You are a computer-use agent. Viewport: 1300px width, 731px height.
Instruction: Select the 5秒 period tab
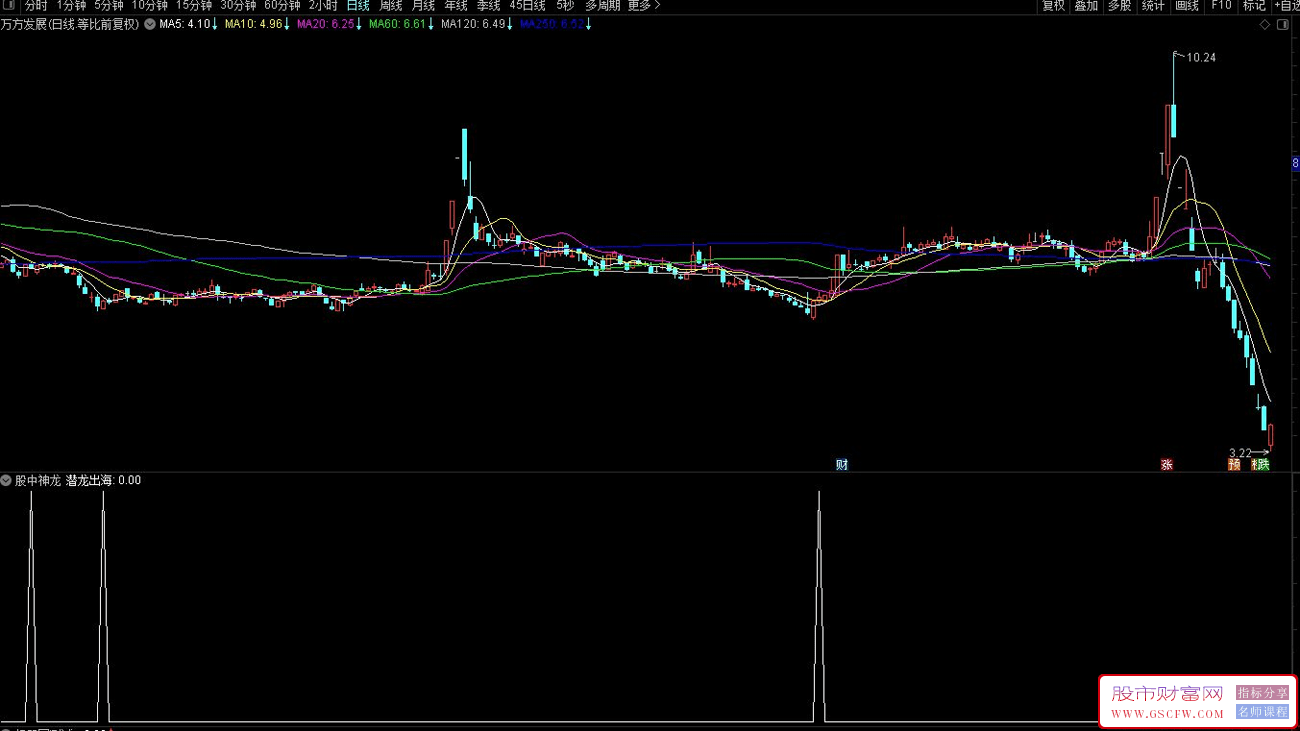pyautogui.click(x=566, y=6)
